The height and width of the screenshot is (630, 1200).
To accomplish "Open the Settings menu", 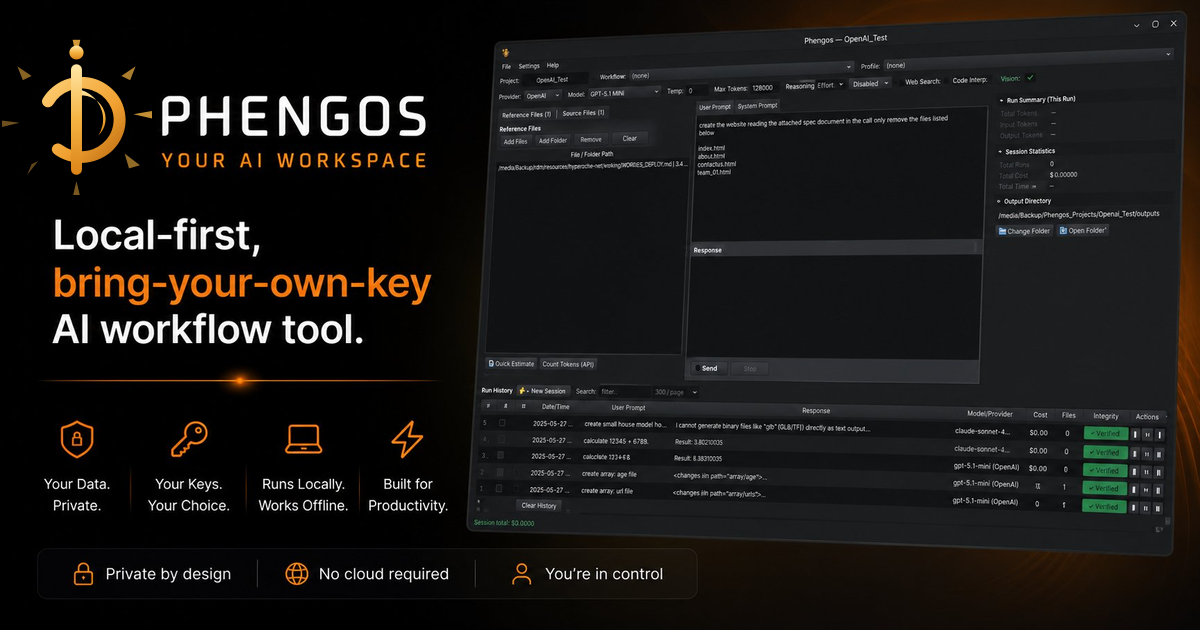I will [x=528, y=66].
